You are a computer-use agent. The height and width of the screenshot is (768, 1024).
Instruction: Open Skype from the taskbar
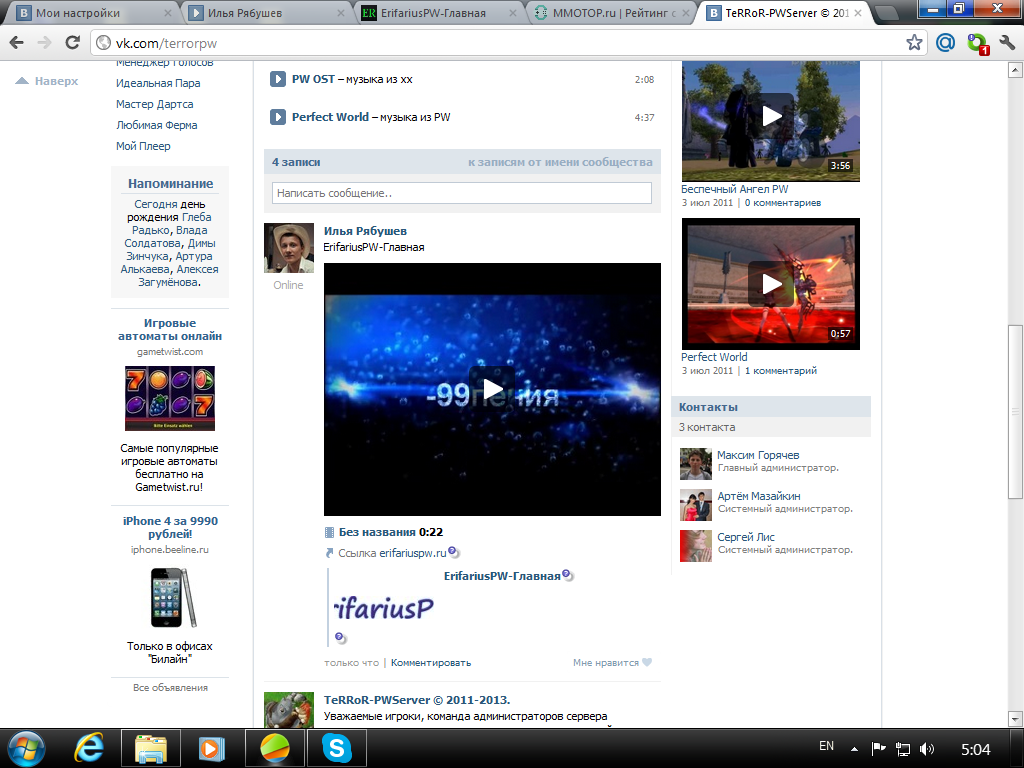(336, 748)
